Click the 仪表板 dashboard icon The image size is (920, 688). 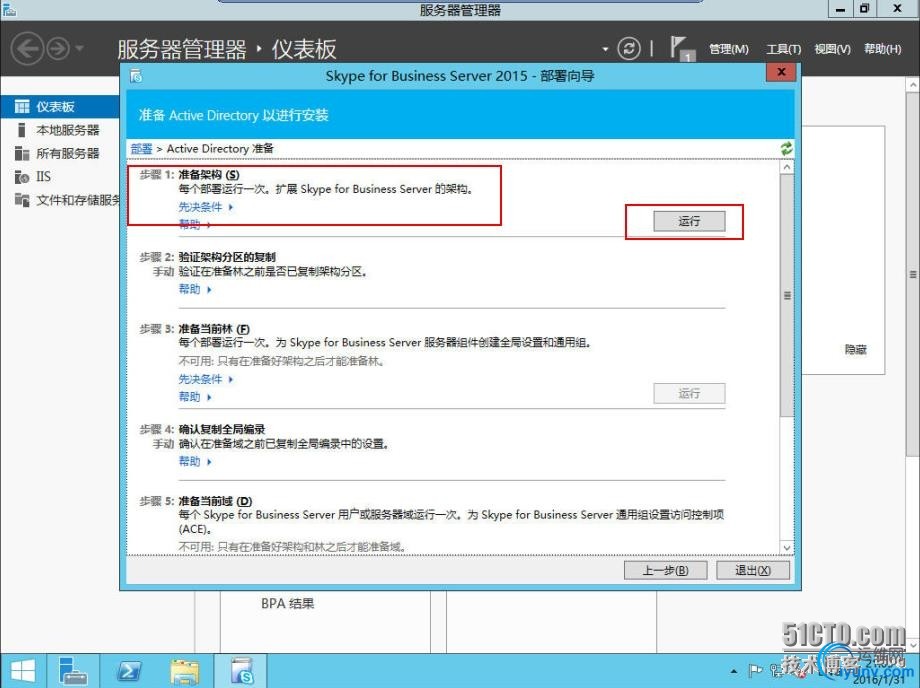point(22,106)
